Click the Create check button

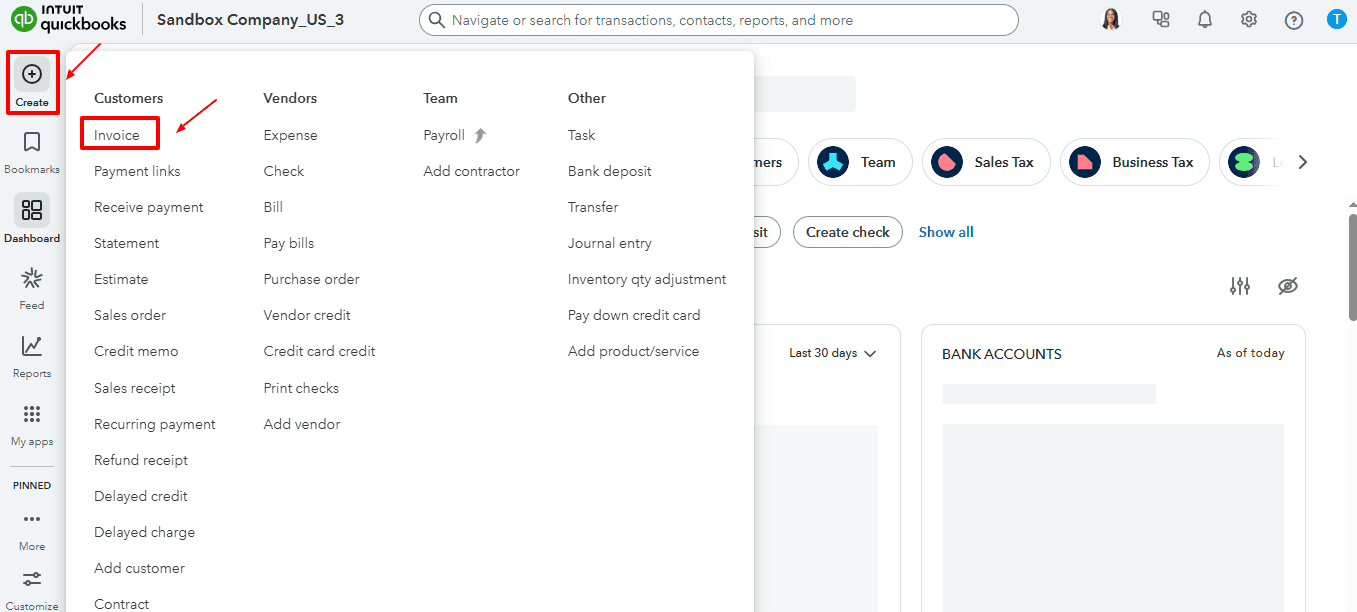coord(847,231)
